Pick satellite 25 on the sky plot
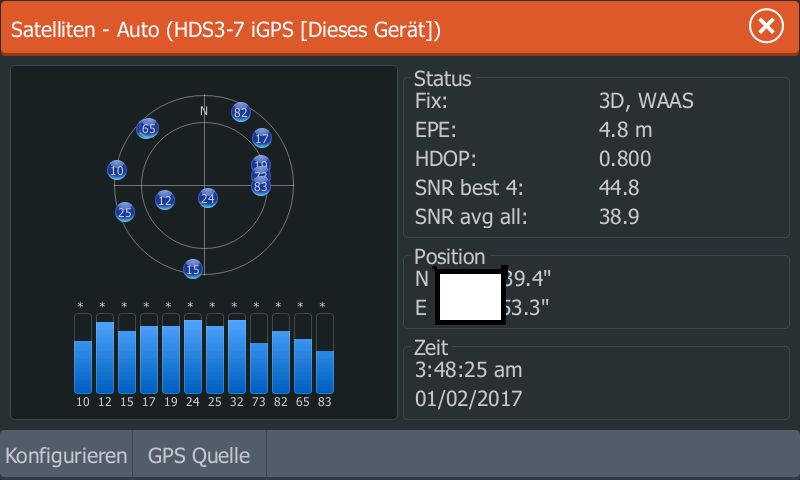 pos(125,212)
